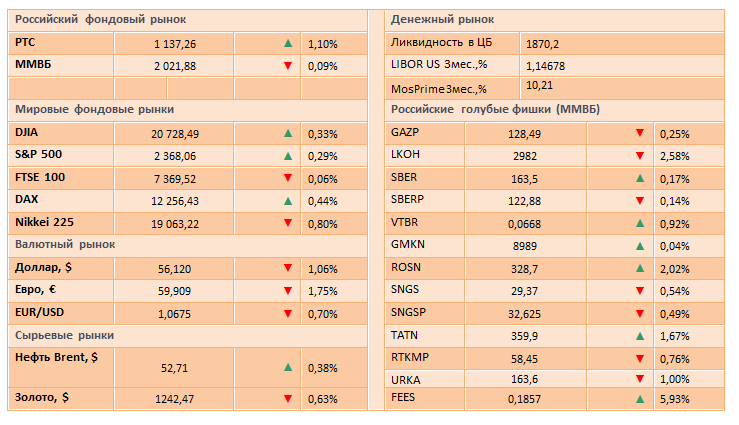The width and height of the screenshot is (739, 425).
Task: Click the EUR/USD rate value 1,0675
Action: 173,312
